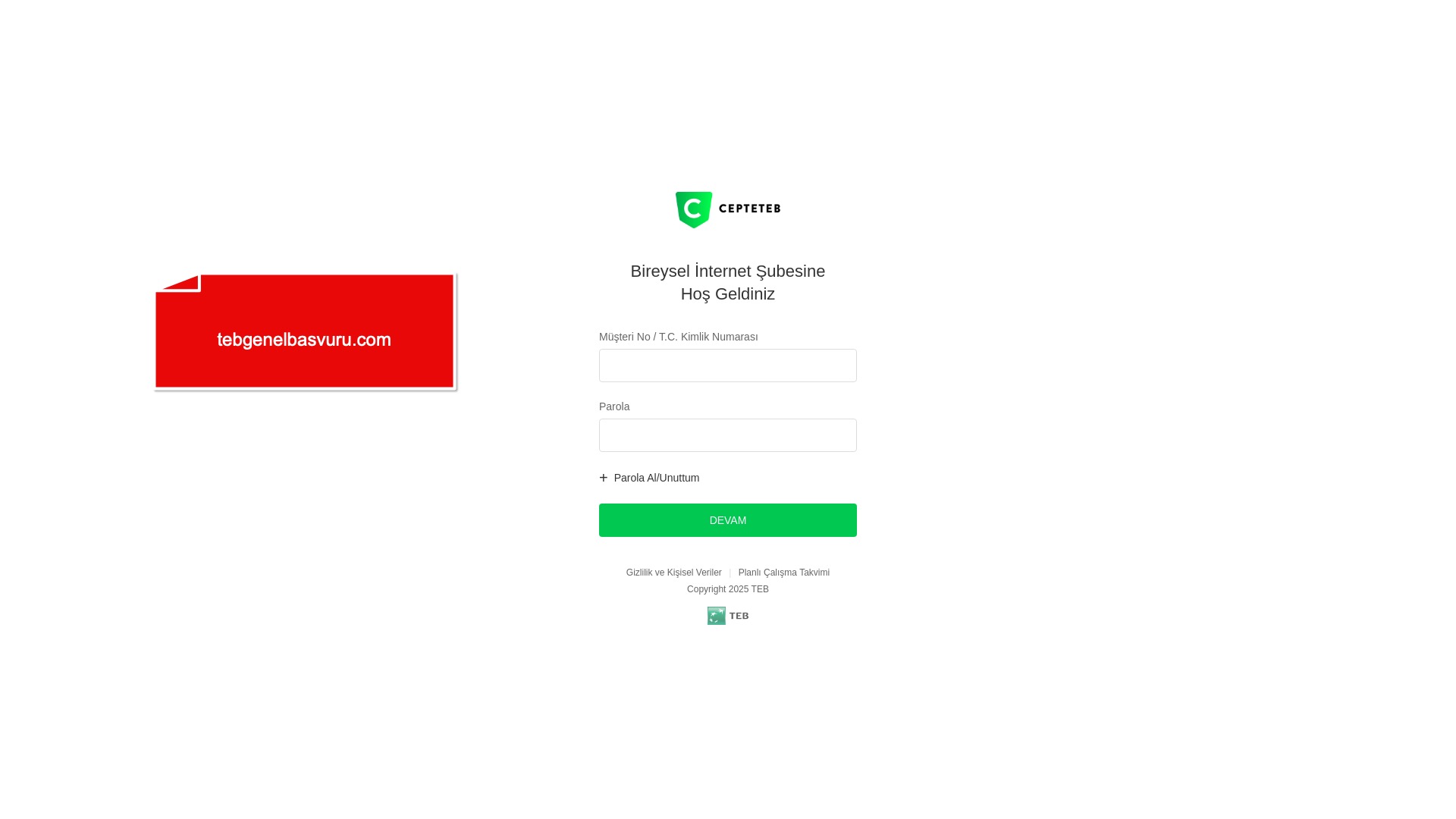Click the TEB green star logo icon

pyautogui.click(x=717, y=616)
